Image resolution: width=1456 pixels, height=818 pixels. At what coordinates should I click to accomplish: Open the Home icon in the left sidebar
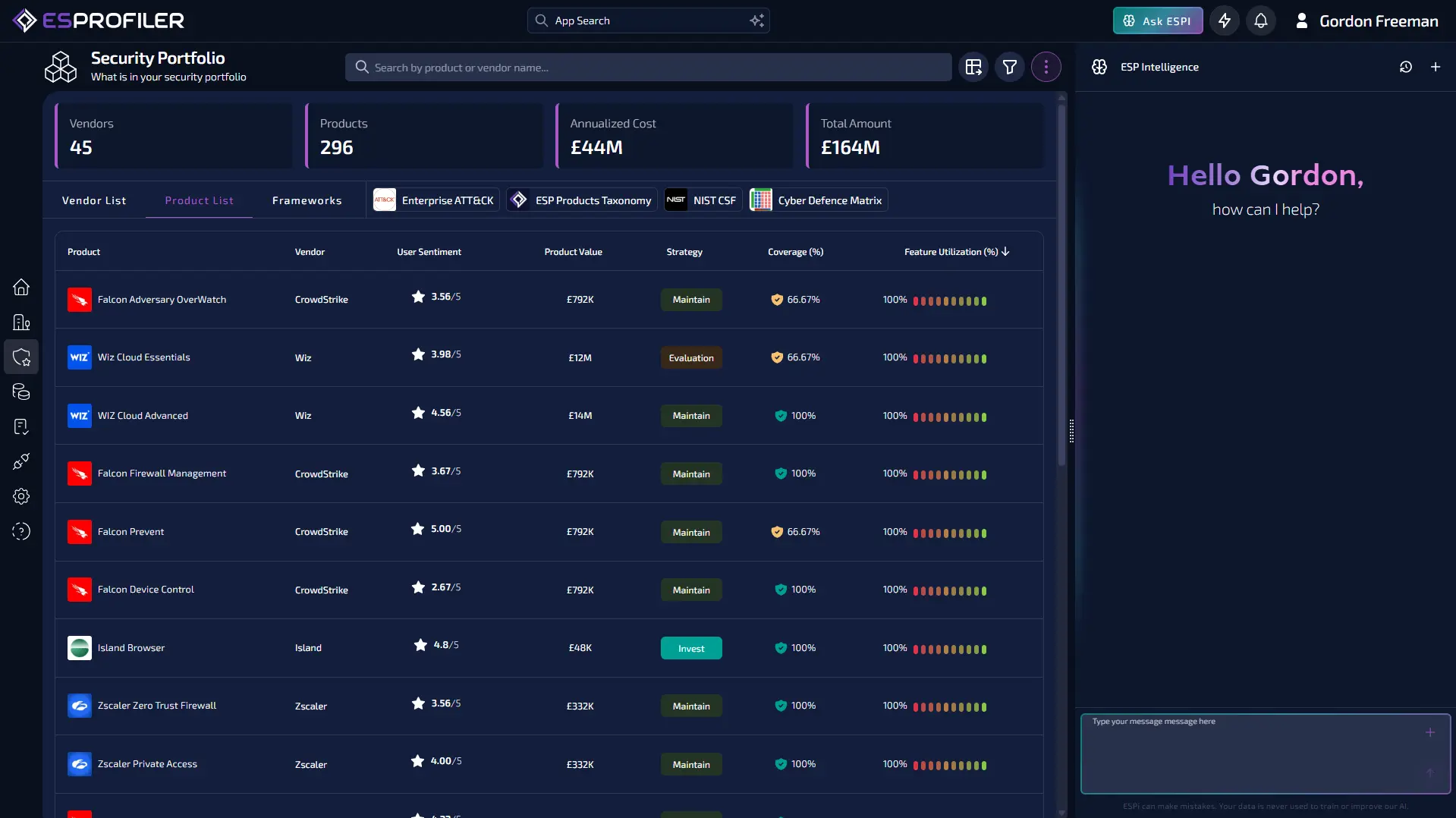tap(21, 287)
